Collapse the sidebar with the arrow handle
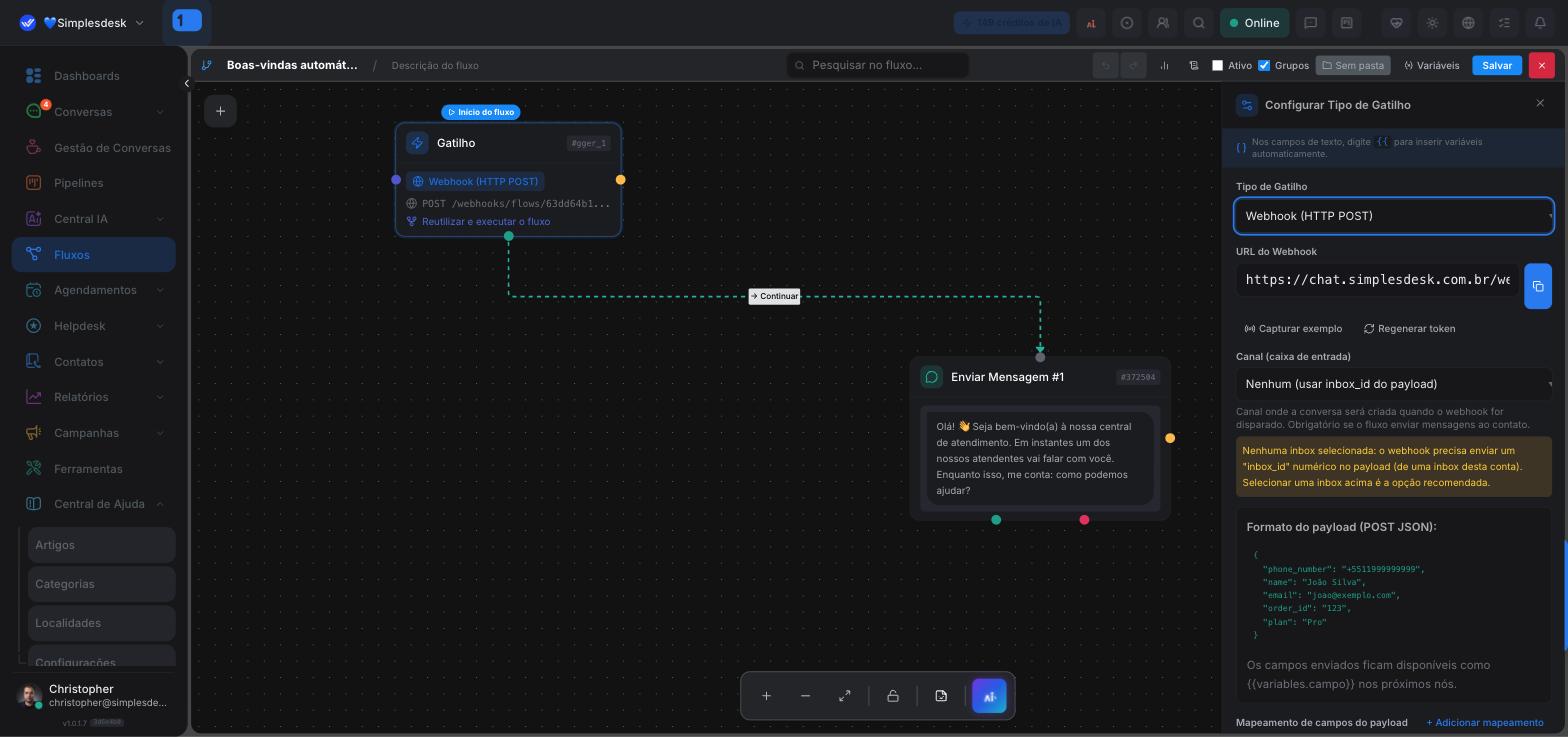The image size is (1568, 737). tap(186, 84)
